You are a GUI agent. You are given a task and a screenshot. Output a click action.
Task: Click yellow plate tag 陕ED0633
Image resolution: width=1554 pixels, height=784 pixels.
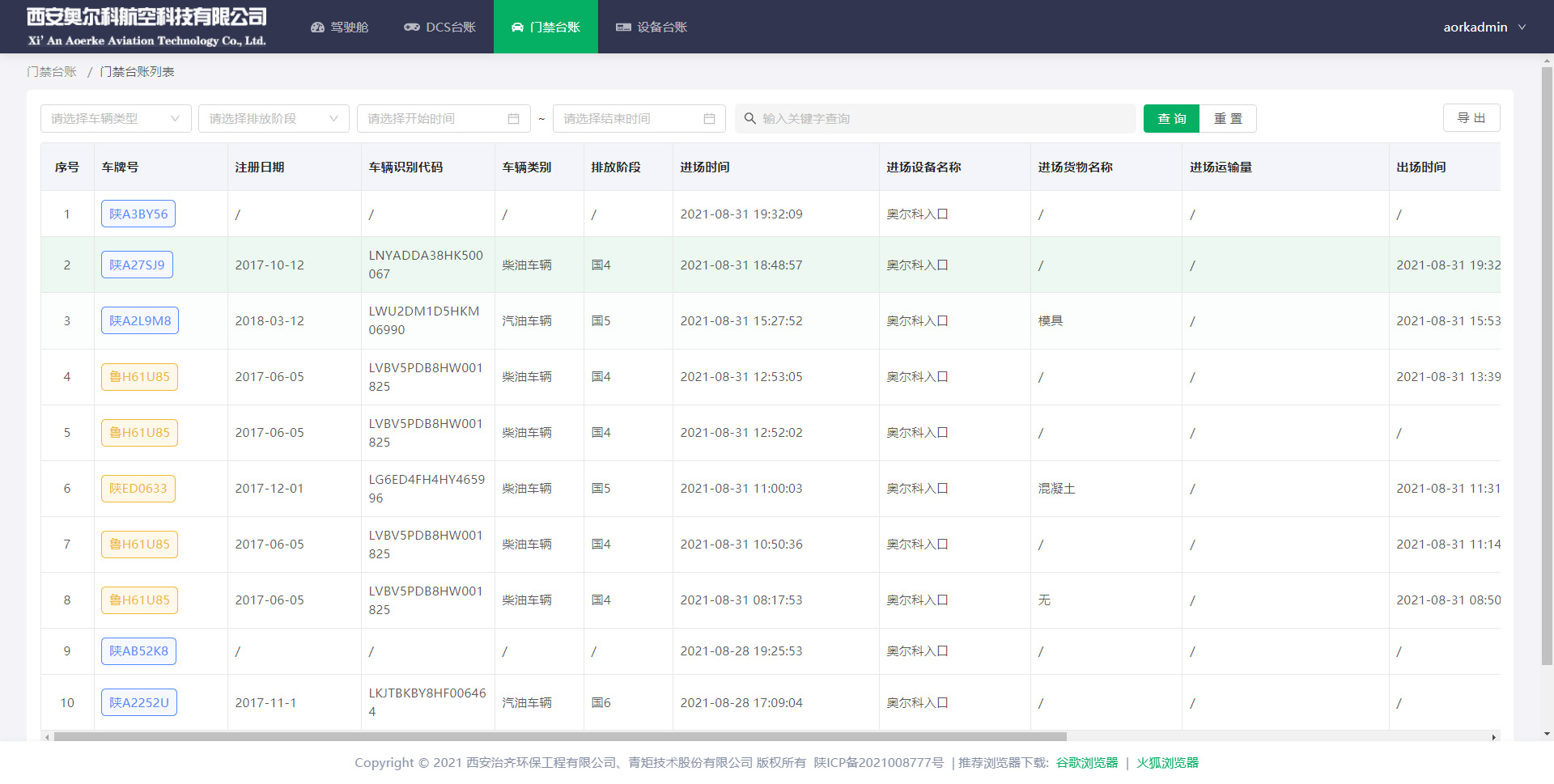tap(138, 488)
